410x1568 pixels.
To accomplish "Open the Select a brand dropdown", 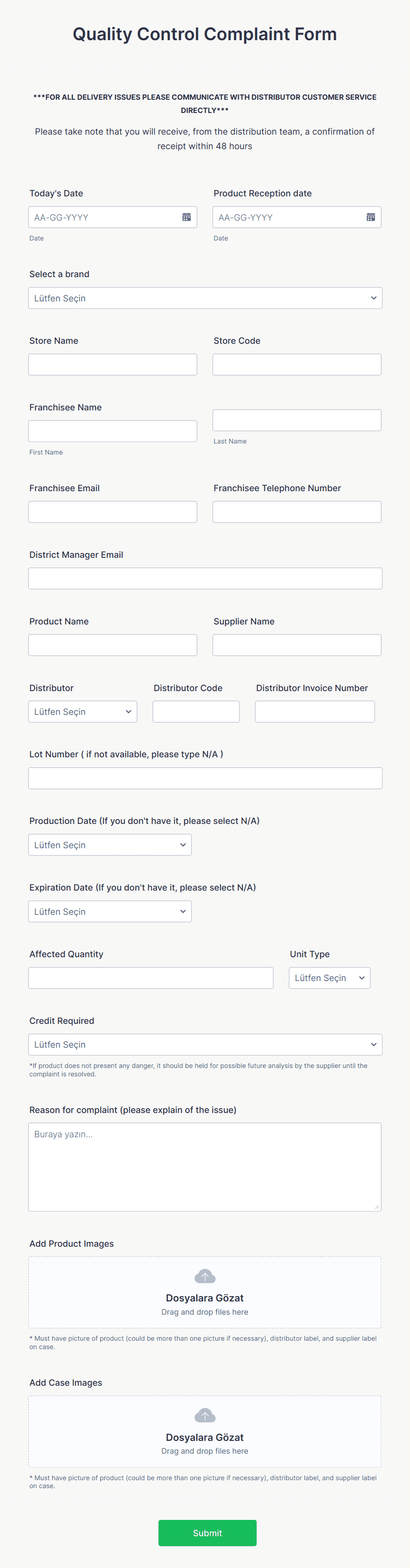I will tap(205, 297).
